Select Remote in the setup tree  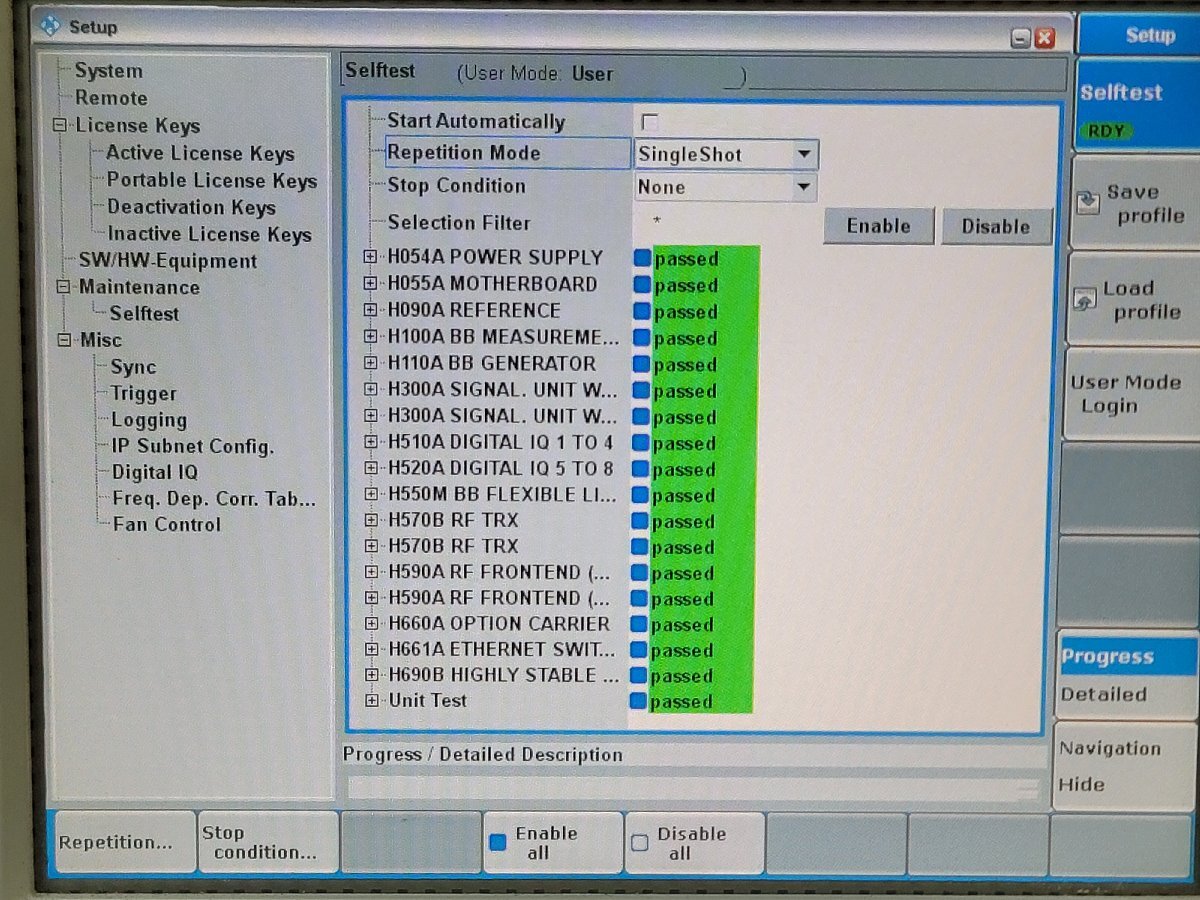[x=111, y=98]
